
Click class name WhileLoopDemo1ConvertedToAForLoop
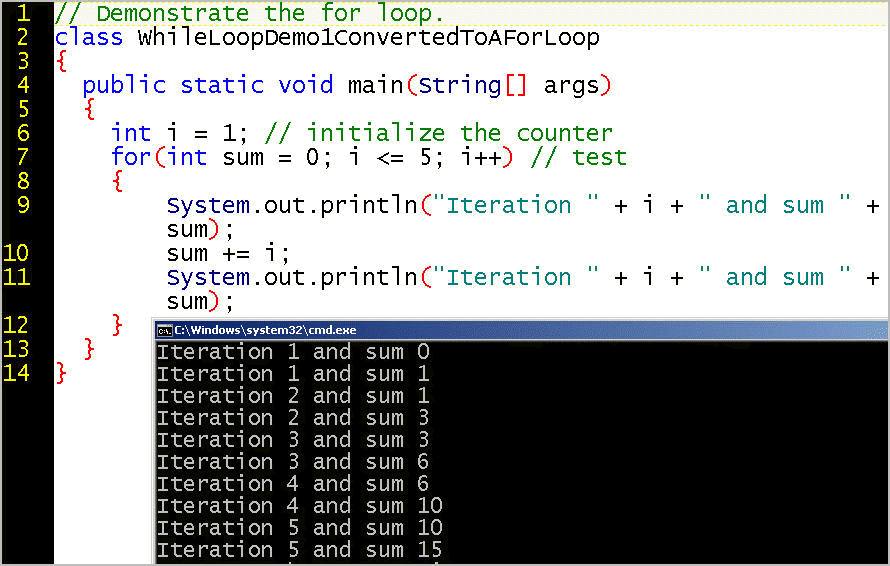[368, 38]
